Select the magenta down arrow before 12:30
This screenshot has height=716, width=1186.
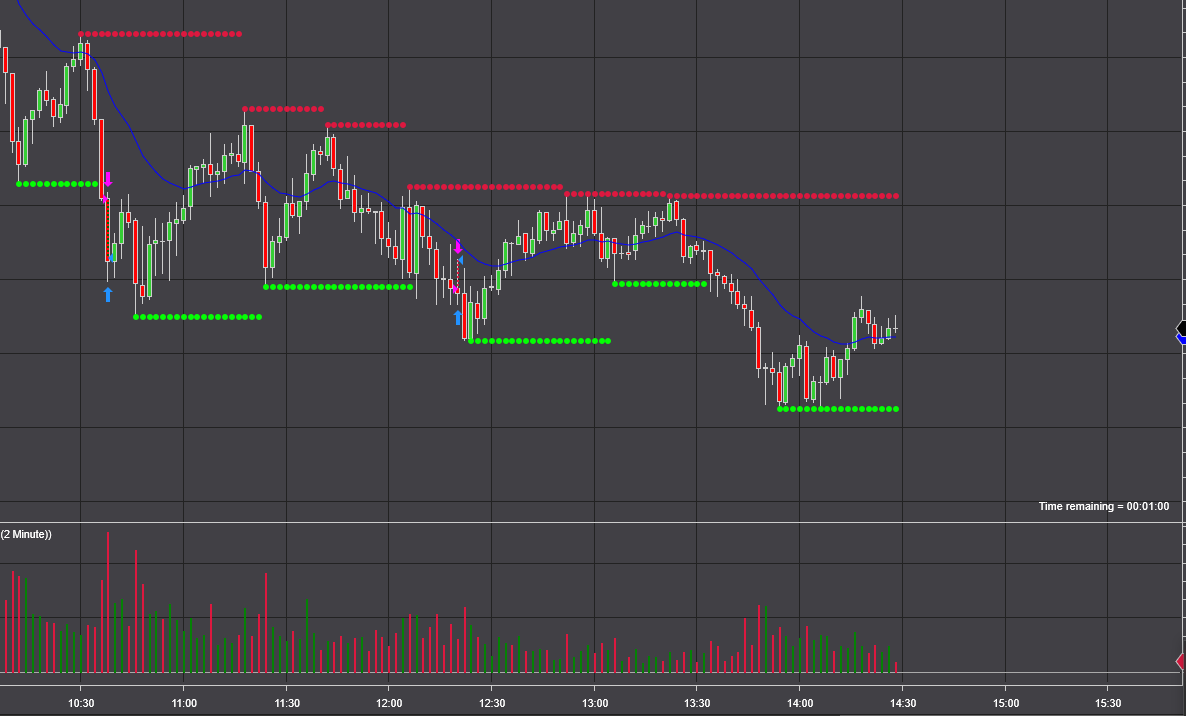tap(458, 246)
